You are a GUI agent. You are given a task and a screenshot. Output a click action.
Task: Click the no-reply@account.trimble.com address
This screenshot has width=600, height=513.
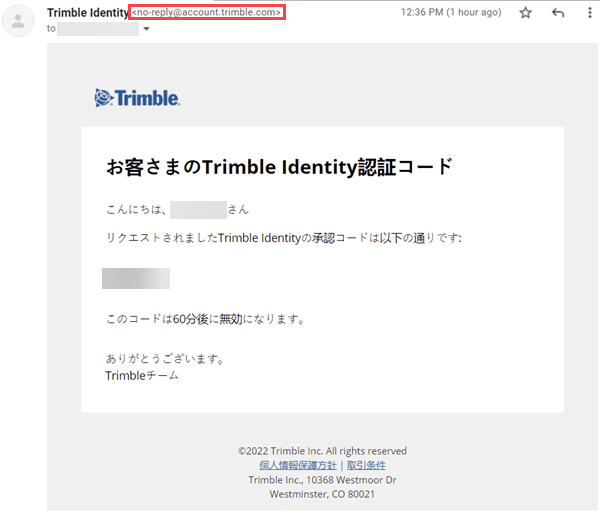pos(207,12)
